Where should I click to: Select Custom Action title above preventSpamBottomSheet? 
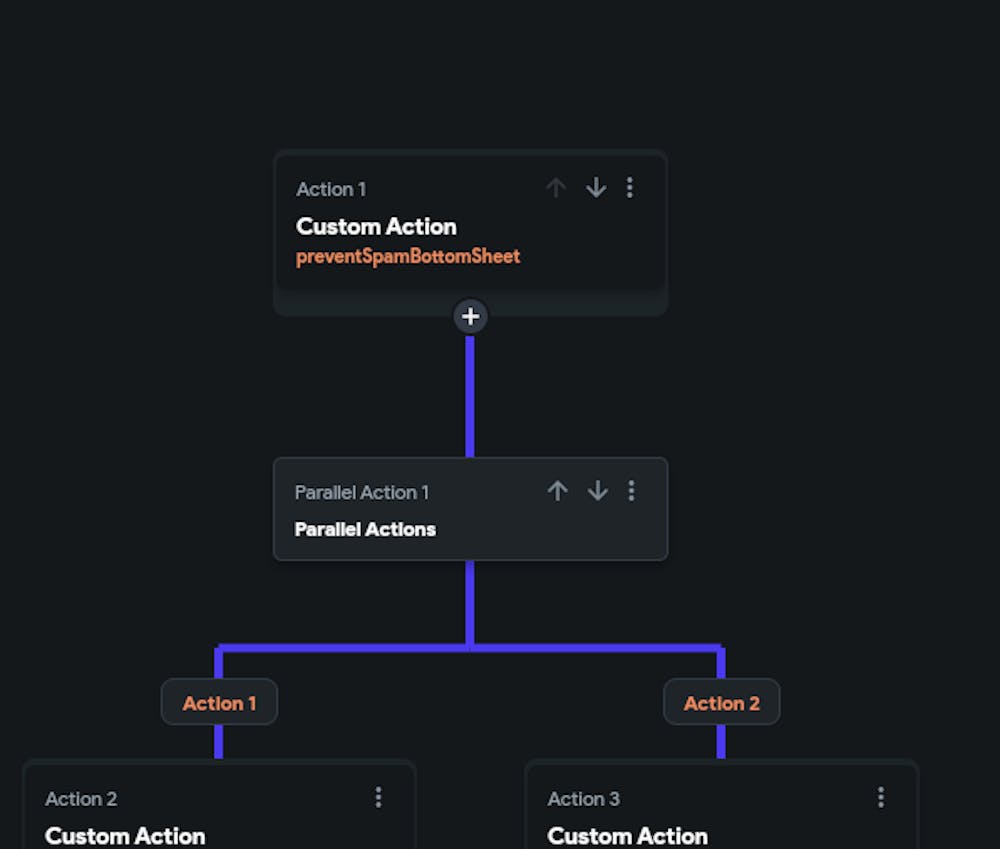click(376, 226)
